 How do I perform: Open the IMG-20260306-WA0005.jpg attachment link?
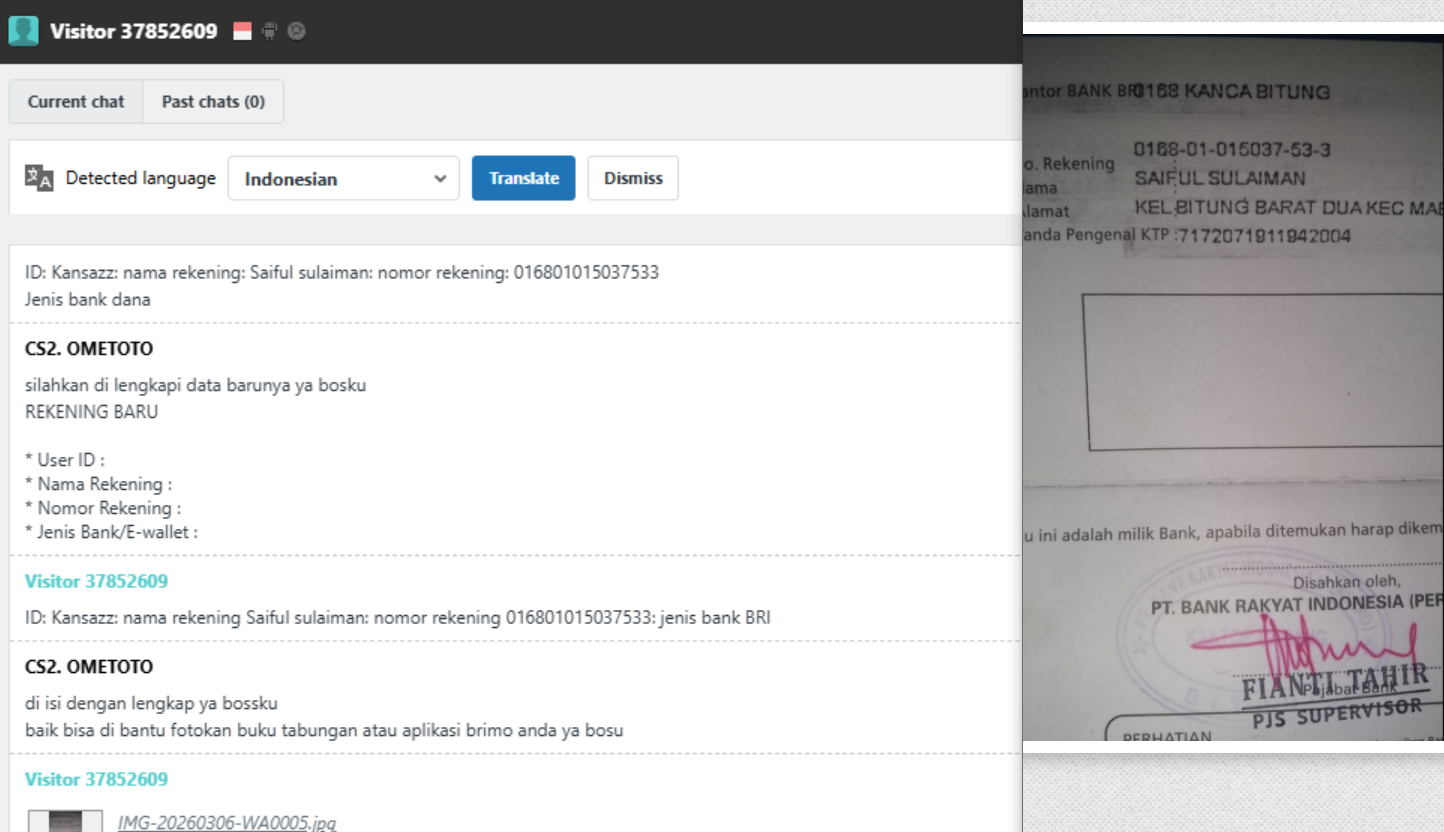pos(227,823)
